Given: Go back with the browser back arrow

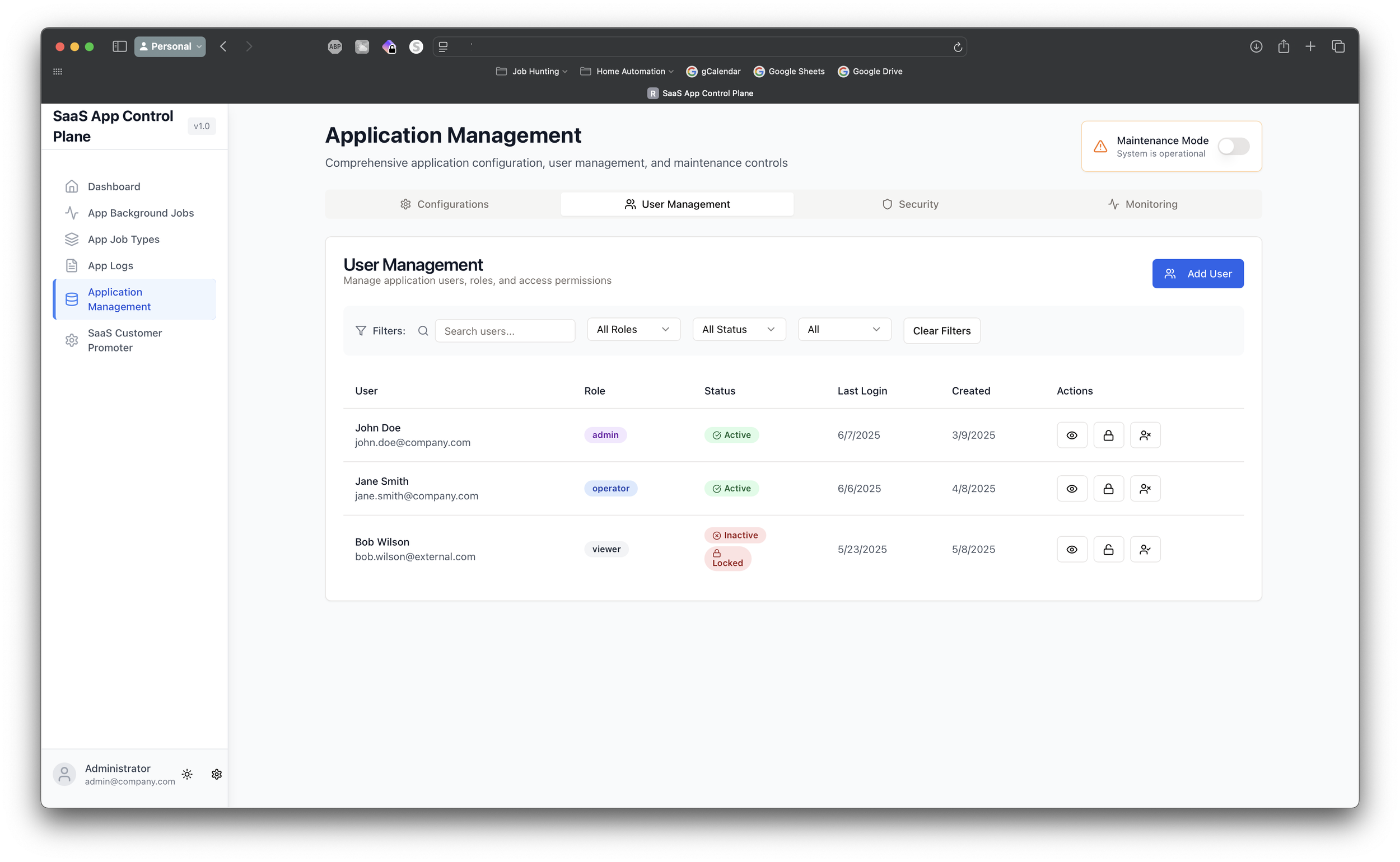Looking at the screenshot, I should (x=223, y=46).
